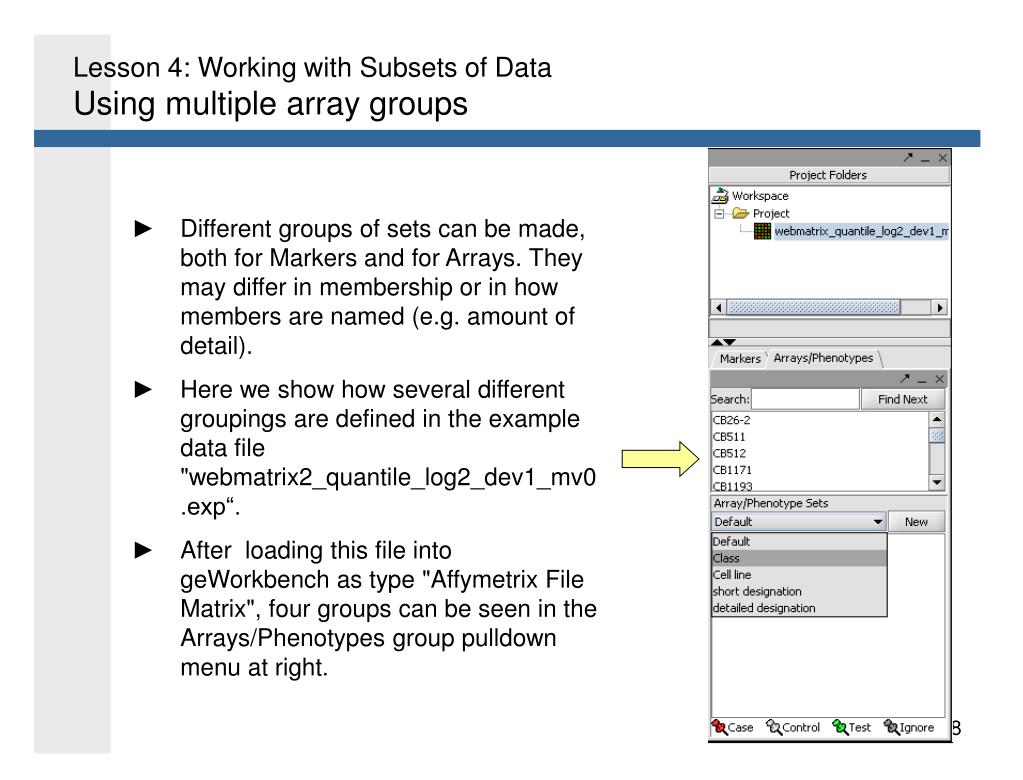Choose short designation from the dropdown list
The width and height of the screenshot is (1023, 780).
tap(799, 592)
